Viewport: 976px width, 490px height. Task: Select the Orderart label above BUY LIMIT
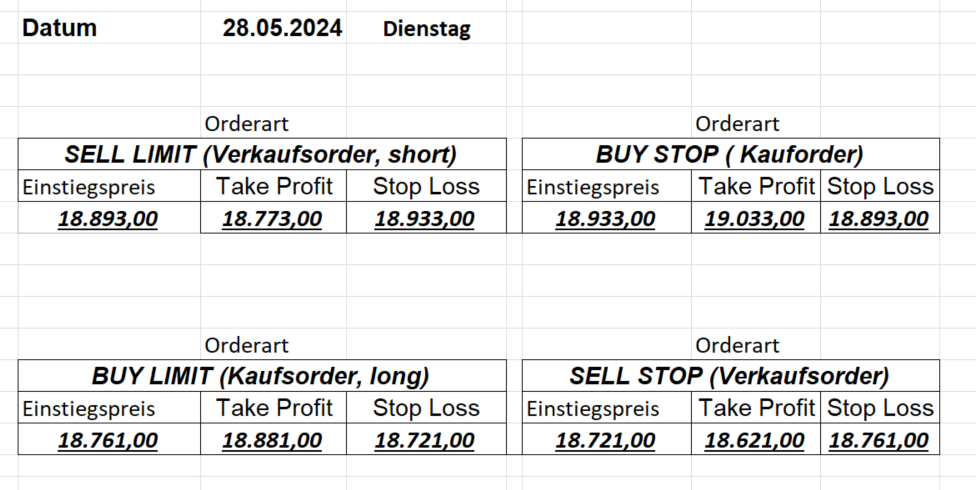coord(247,346)
